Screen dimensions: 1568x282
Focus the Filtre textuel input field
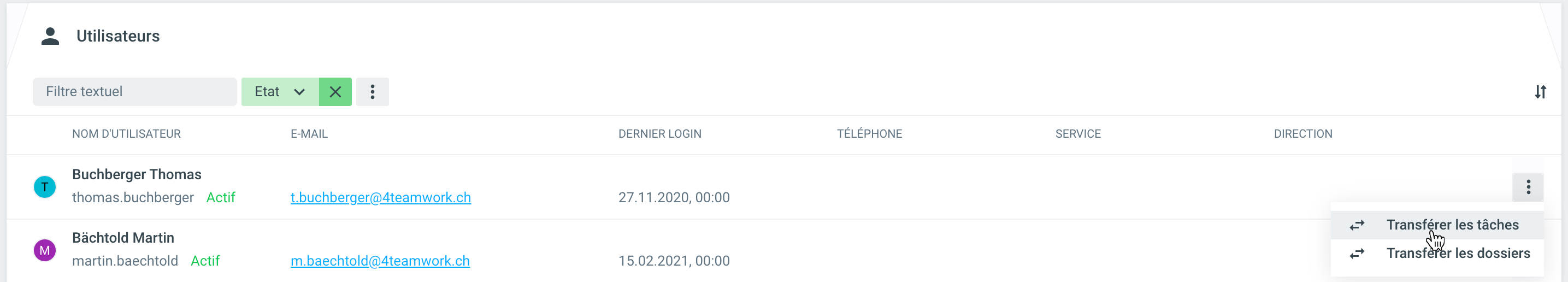click(x=134, y=92)
